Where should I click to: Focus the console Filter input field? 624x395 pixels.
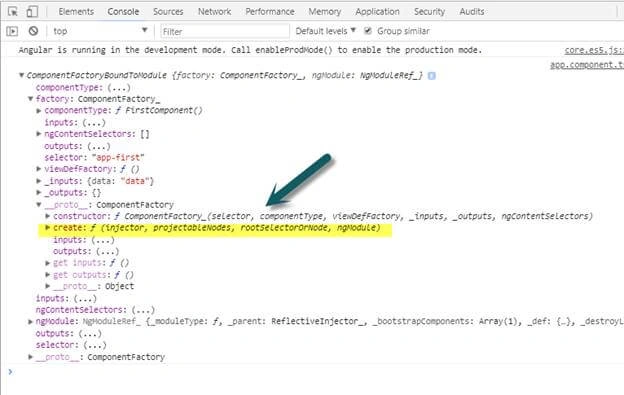(x=225, y=31)
